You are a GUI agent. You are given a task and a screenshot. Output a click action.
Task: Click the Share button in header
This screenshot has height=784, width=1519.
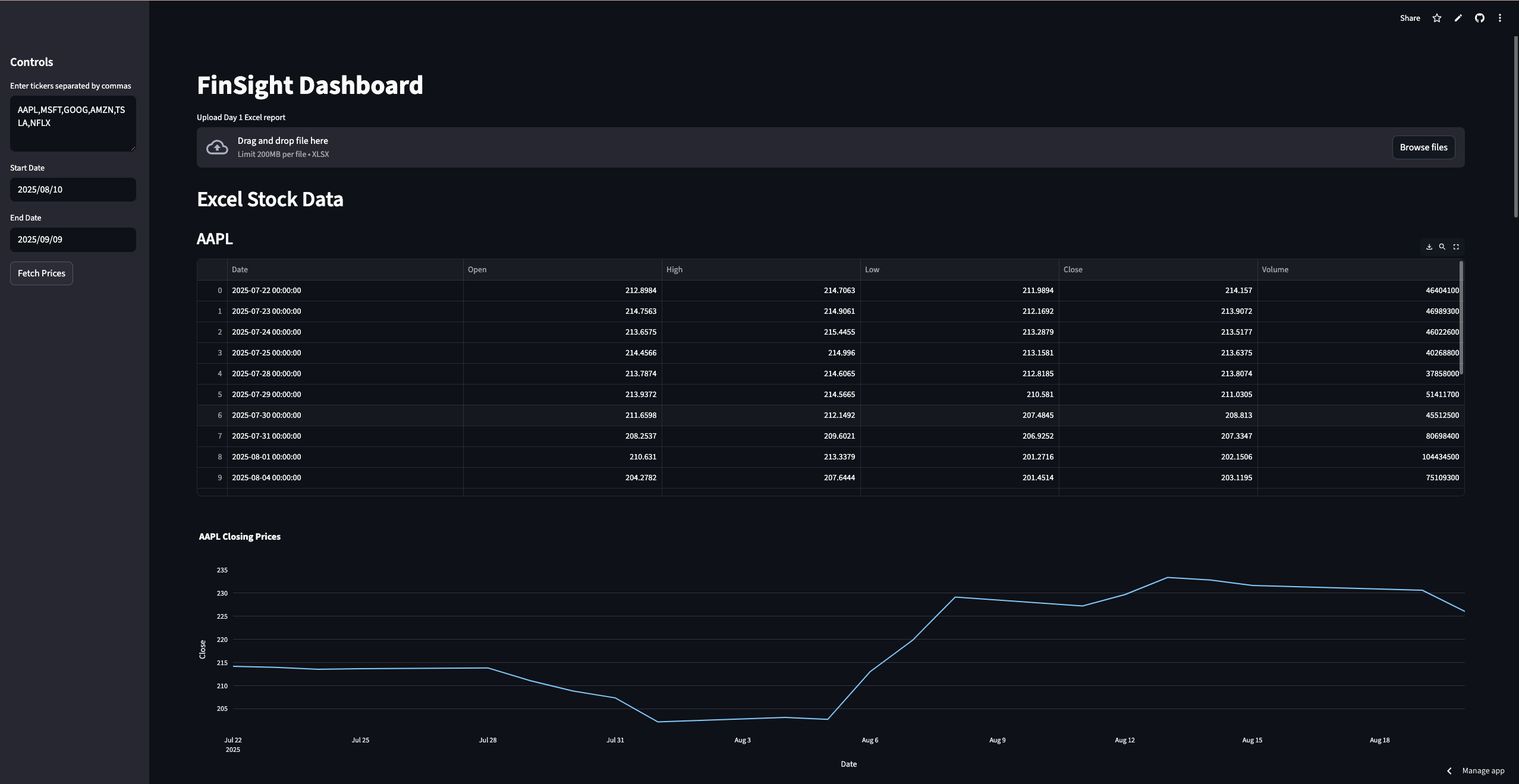[x=1410, y=18]
